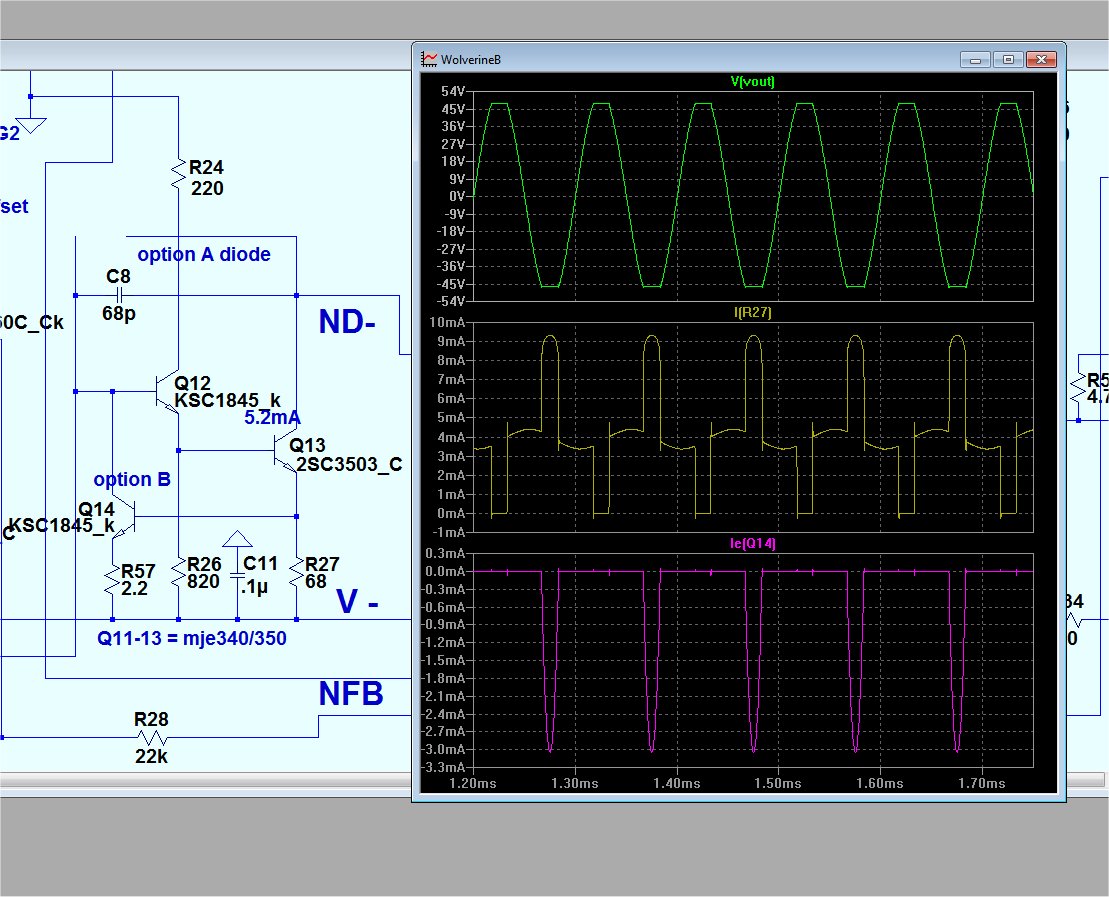Screen dimensions: 1109x897
Task: Click the 'Q11-13 = mje340/350' comment
Action: click(192, 638)
